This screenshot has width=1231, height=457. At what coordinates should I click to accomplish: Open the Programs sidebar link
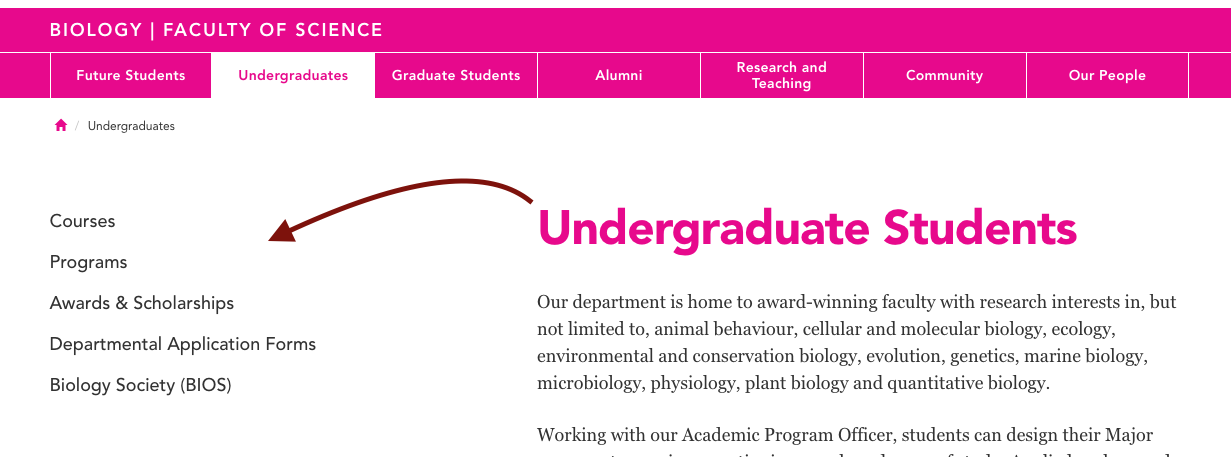(89, 262)
